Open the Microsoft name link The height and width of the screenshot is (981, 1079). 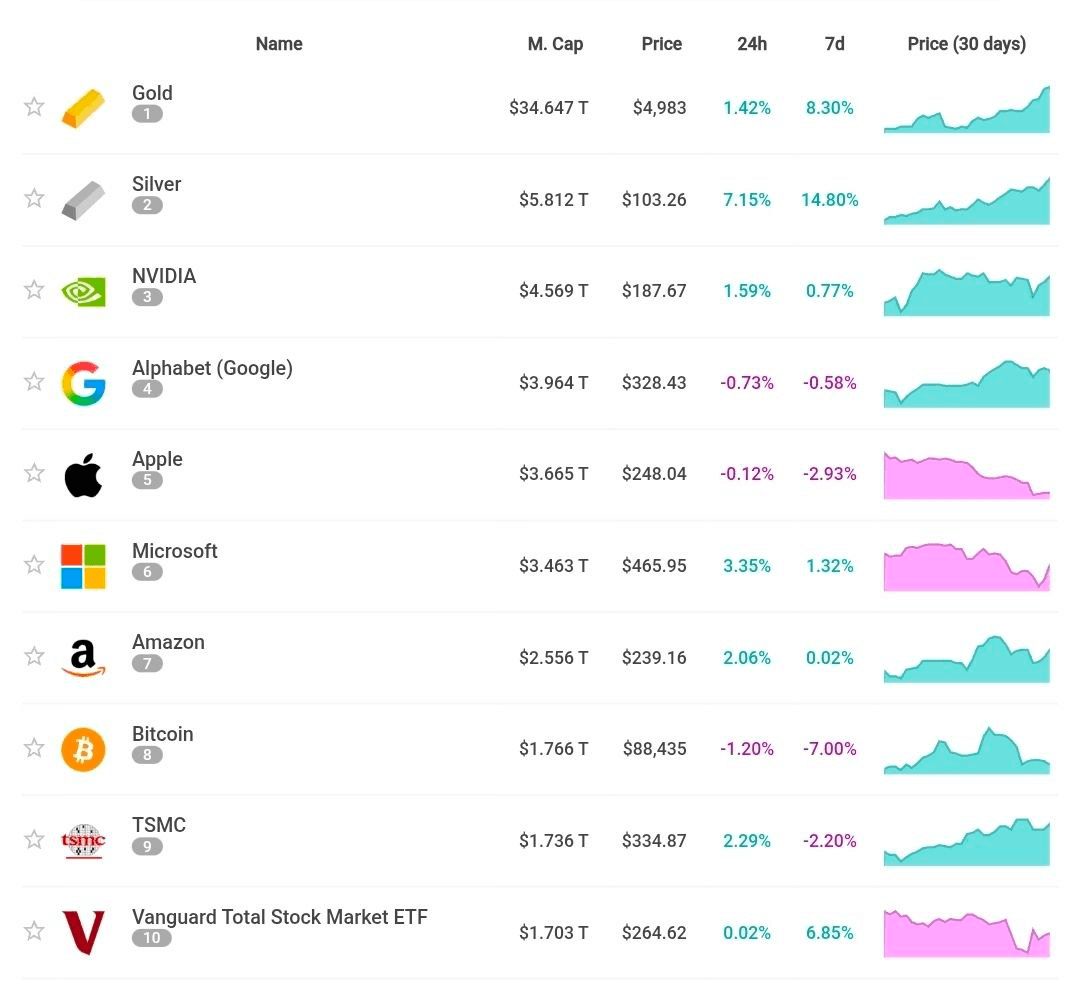point(175,551)
